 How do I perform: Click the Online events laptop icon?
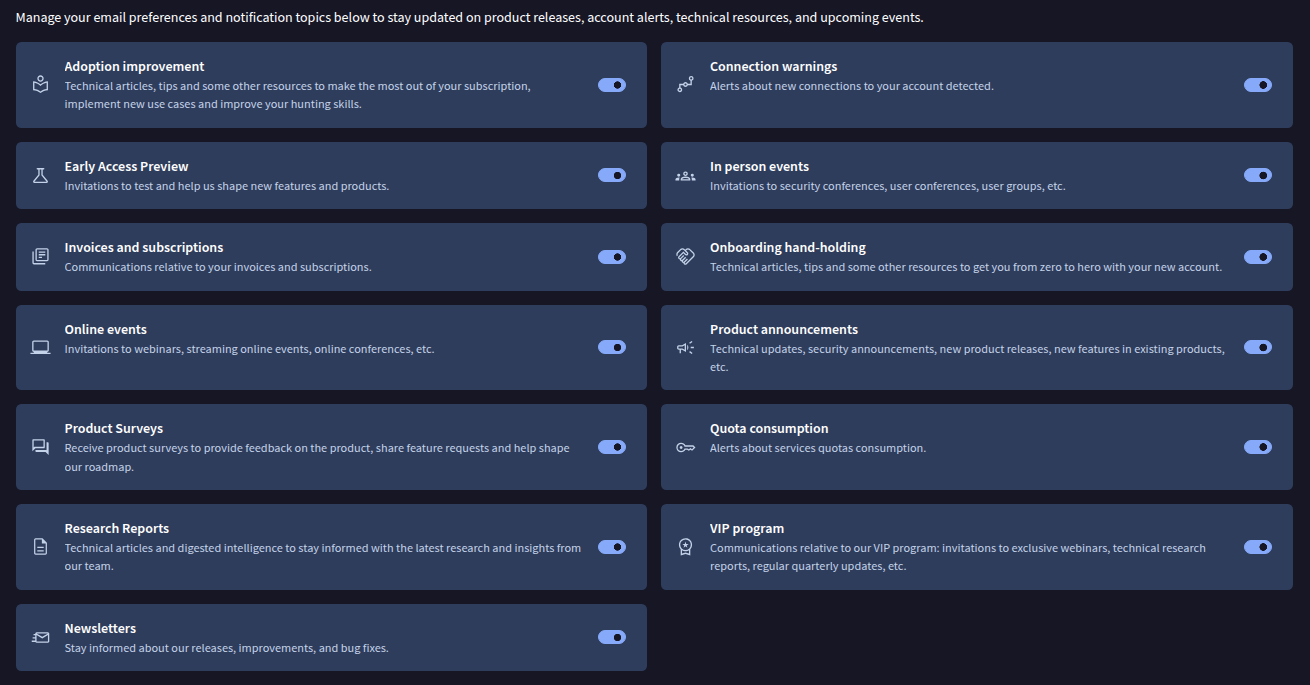[40, 347]
